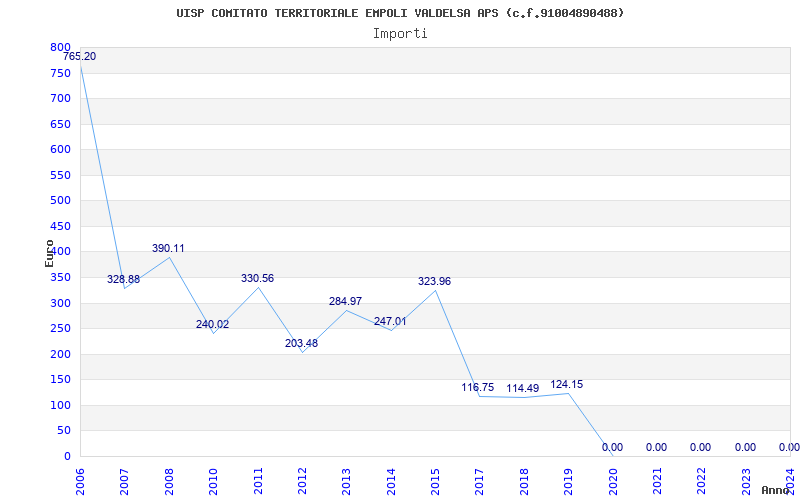The width and height of the screenshot is (800, 500).
Task: Click the 323.96 data label
Action: click(435, 281)
